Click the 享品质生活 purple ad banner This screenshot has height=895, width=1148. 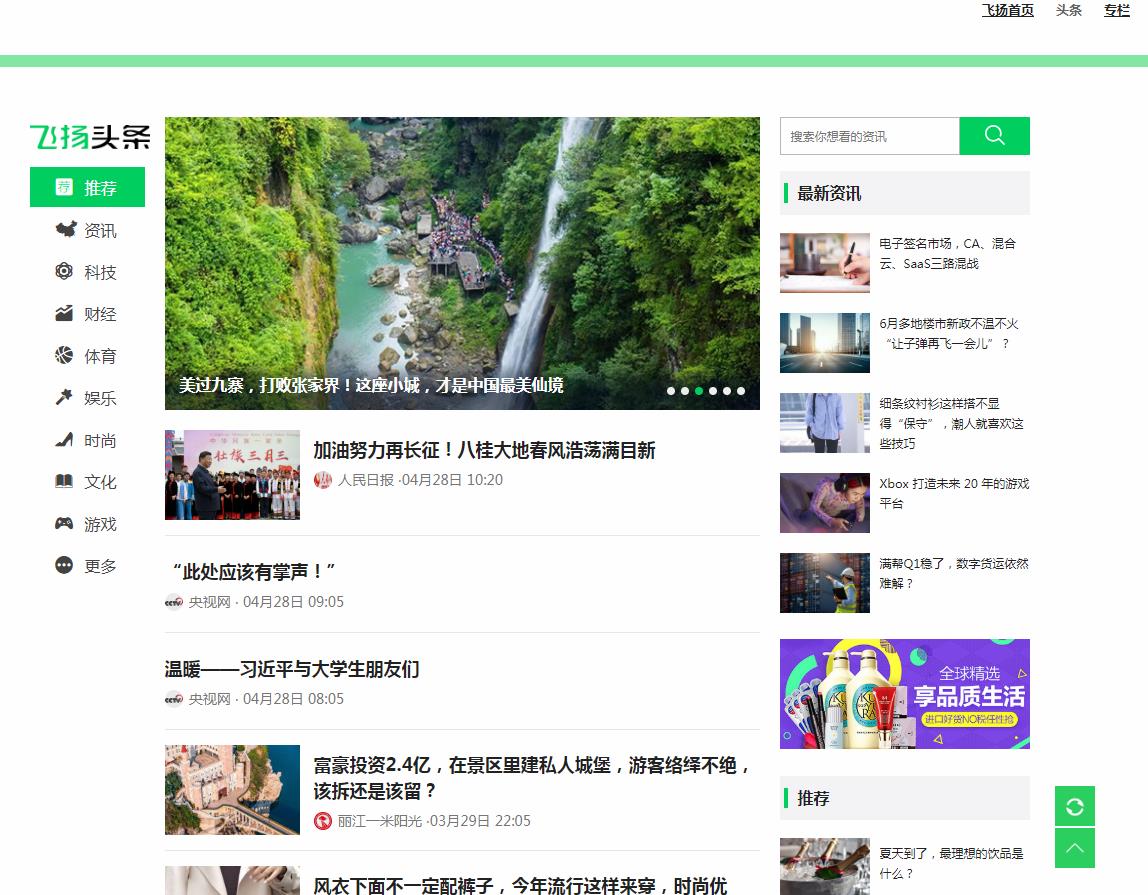point(905,694)
